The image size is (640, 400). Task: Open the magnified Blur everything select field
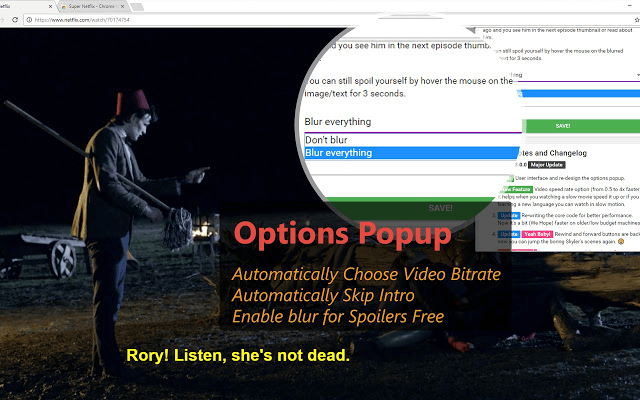coord(412,122)
